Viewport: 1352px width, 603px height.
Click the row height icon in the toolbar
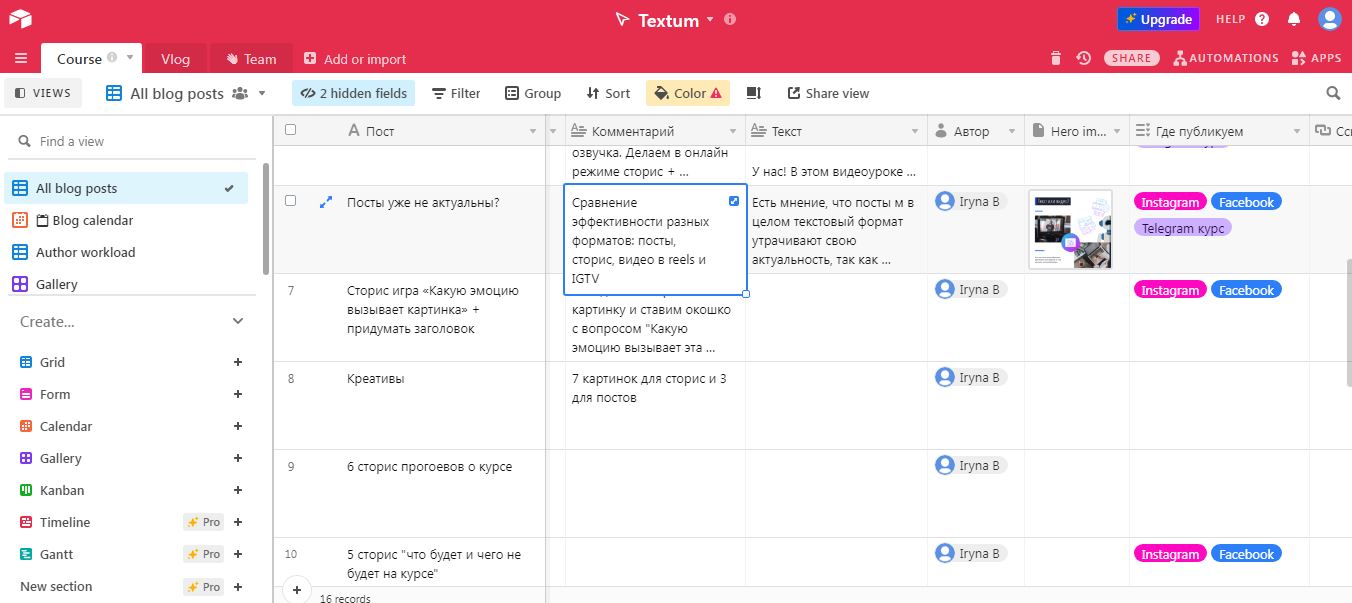[x=754, y=93]
